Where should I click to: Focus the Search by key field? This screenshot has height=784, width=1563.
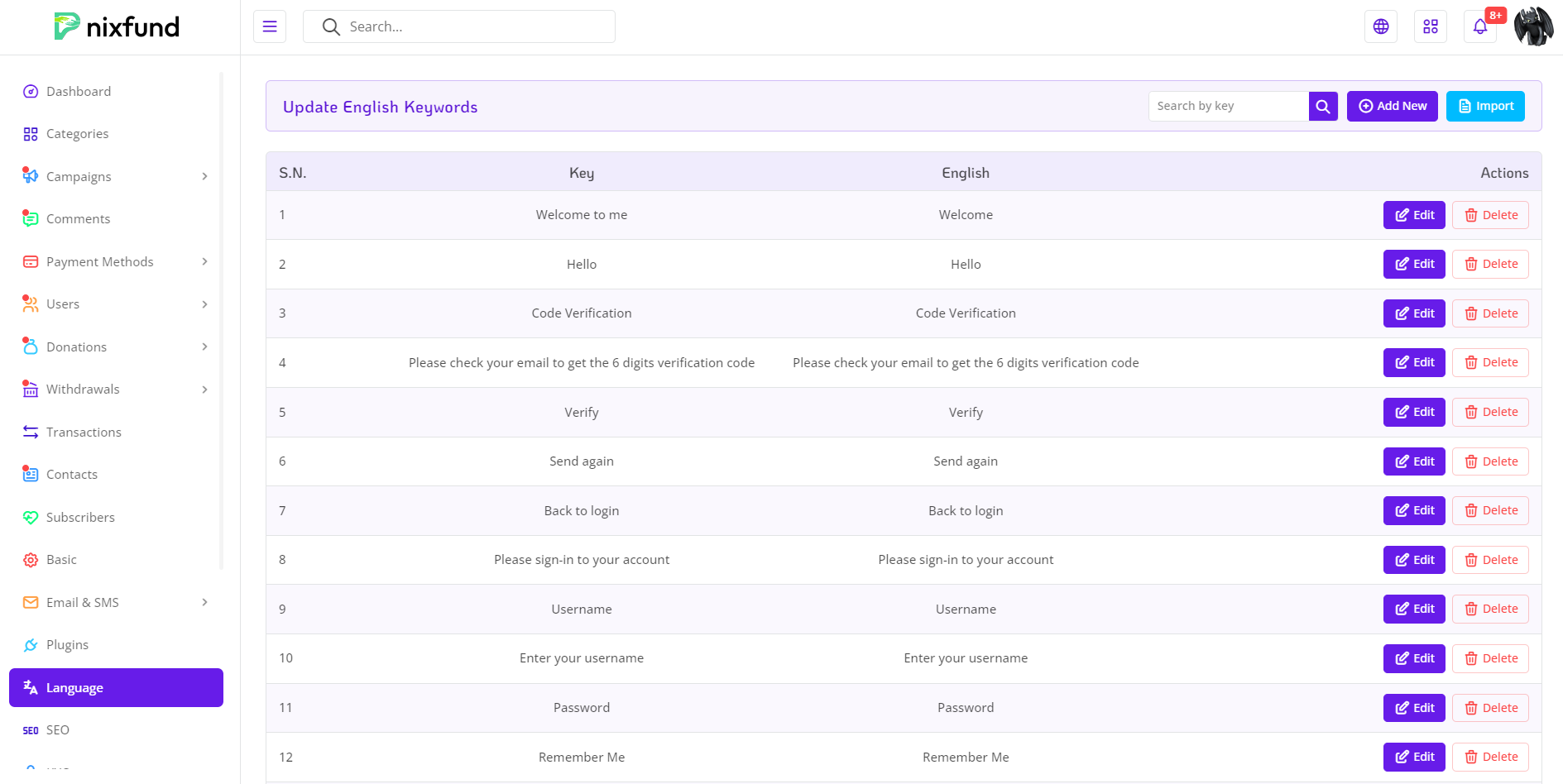pos(1228,106)
